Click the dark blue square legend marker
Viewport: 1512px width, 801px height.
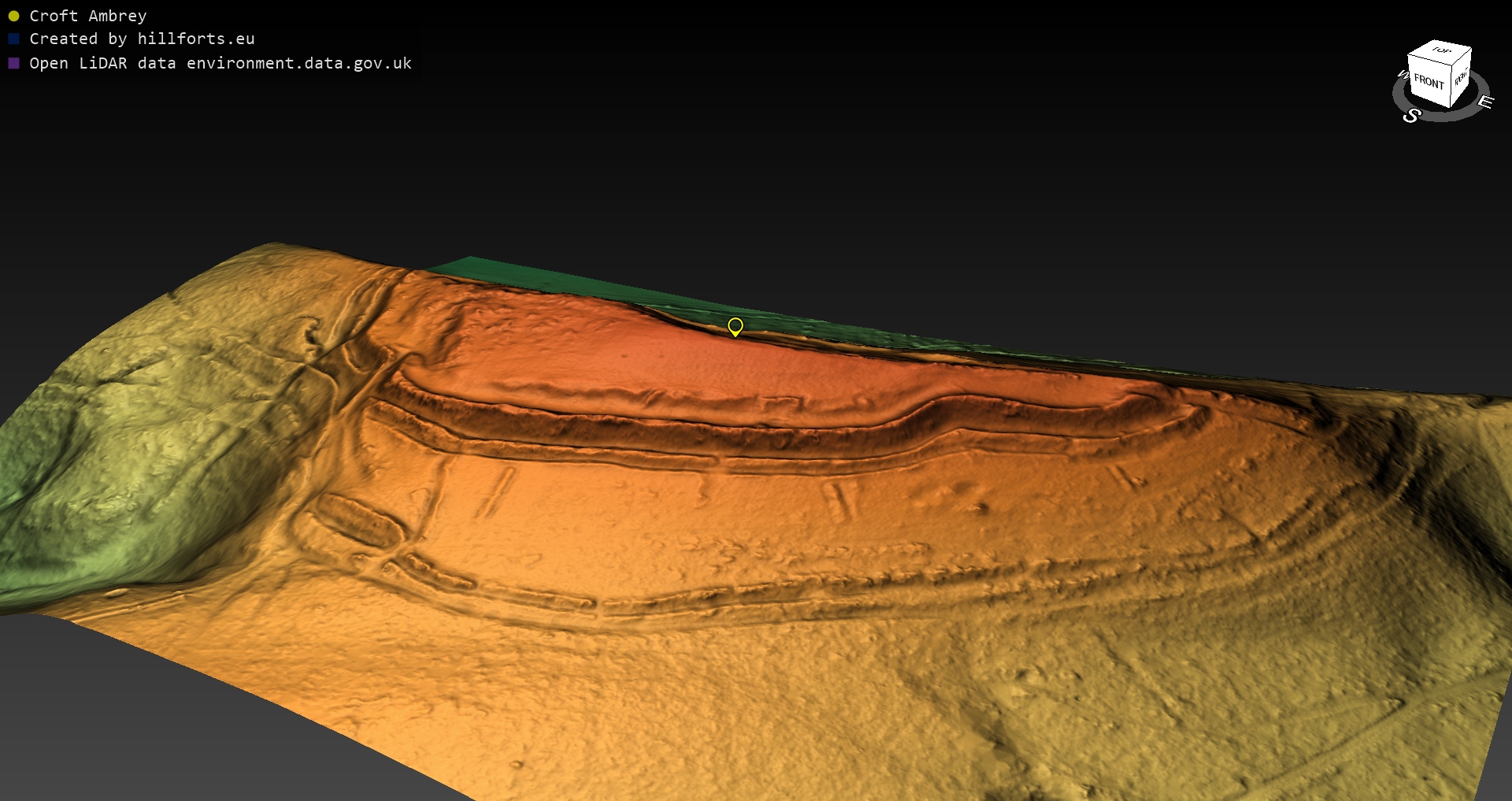[x=13, y=39]
